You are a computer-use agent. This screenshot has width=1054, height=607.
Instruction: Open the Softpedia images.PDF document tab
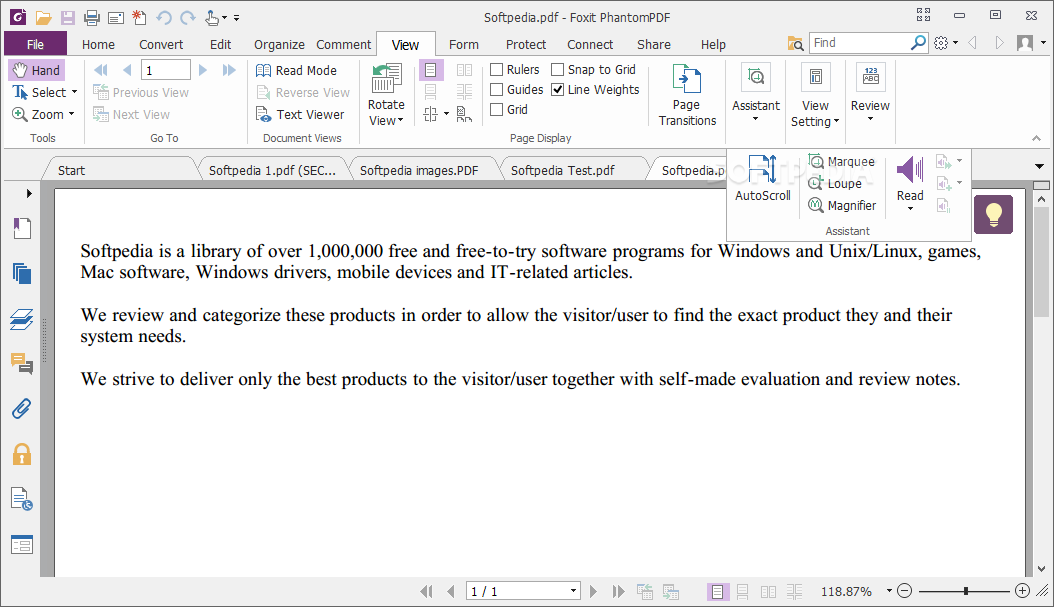[419, 170]
